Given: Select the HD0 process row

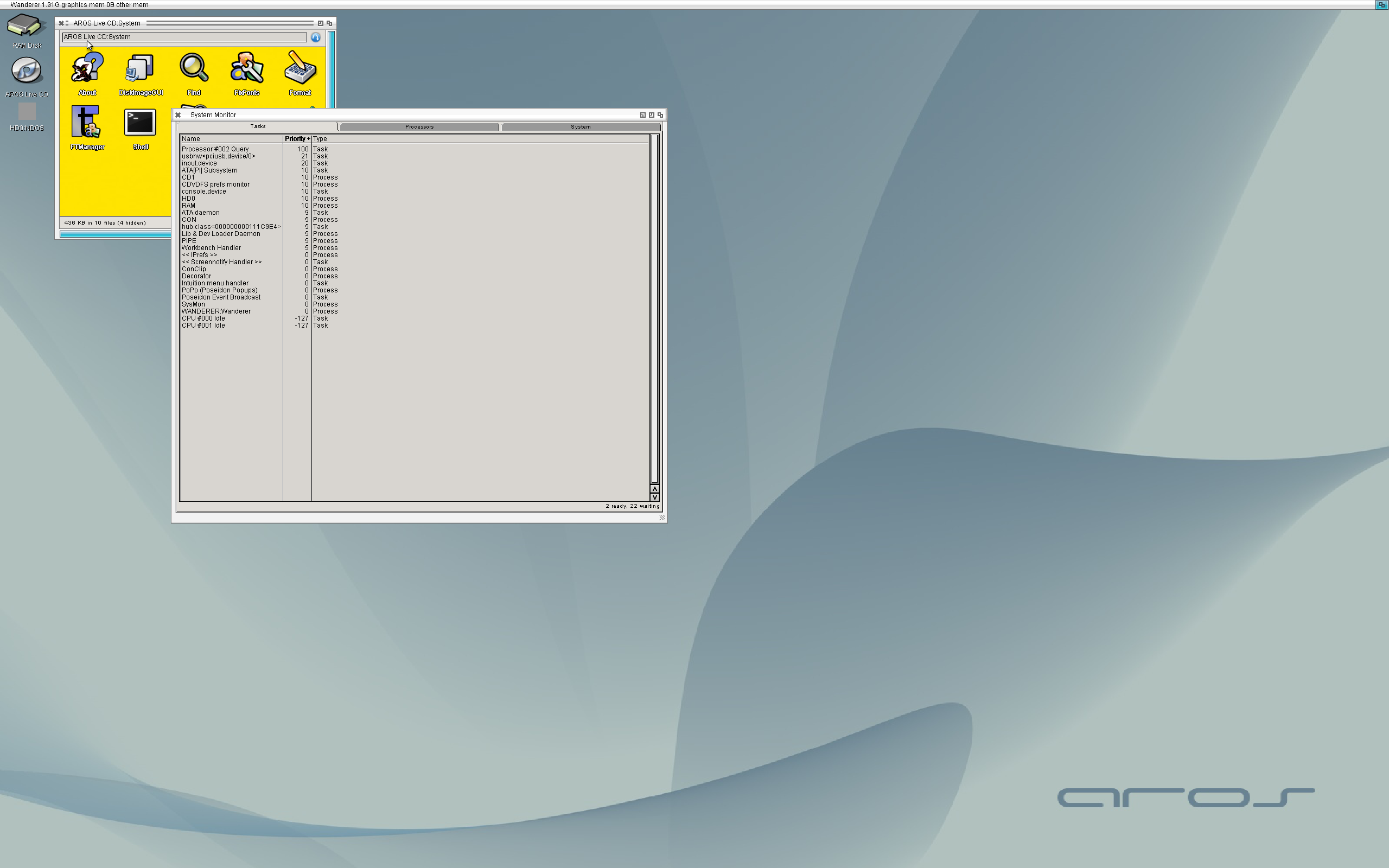Looking at the screenshot, I should pos(415,199).
